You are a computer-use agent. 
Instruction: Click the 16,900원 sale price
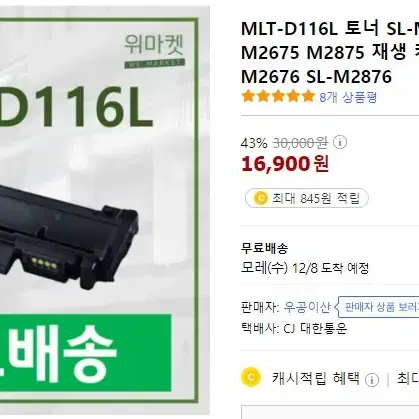coord(285,164)
